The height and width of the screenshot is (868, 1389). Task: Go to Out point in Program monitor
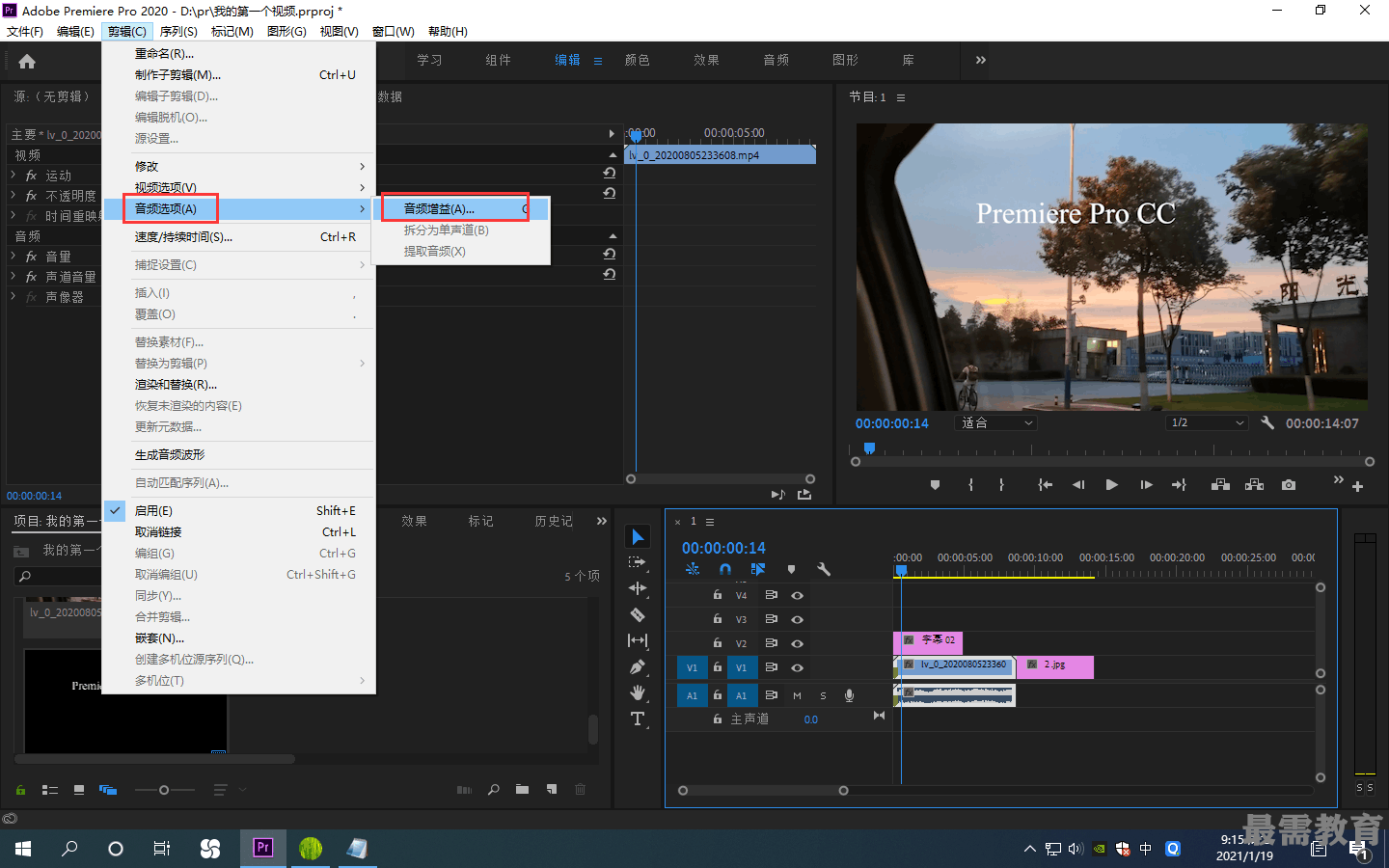click(x=1179, y=485)
